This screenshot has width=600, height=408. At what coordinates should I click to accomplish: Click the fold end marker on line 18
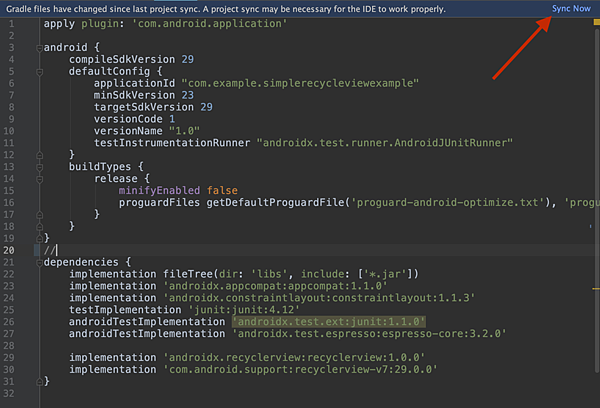pyautogui.click(x=39, y=227)
